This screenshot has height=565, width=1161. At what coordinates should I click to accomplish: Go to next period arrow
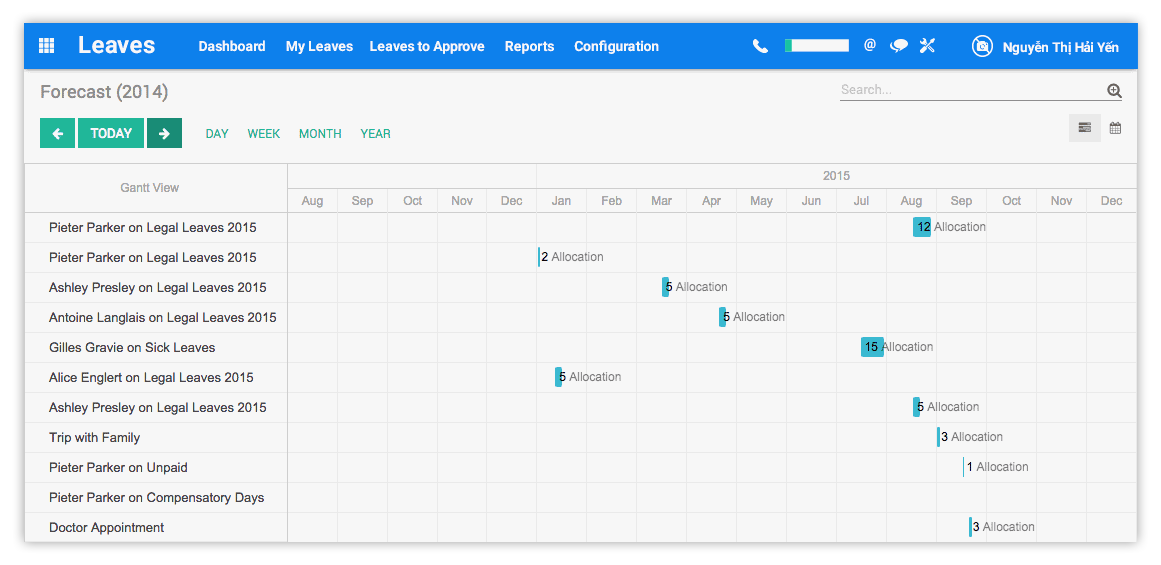[x=164, y=133]
